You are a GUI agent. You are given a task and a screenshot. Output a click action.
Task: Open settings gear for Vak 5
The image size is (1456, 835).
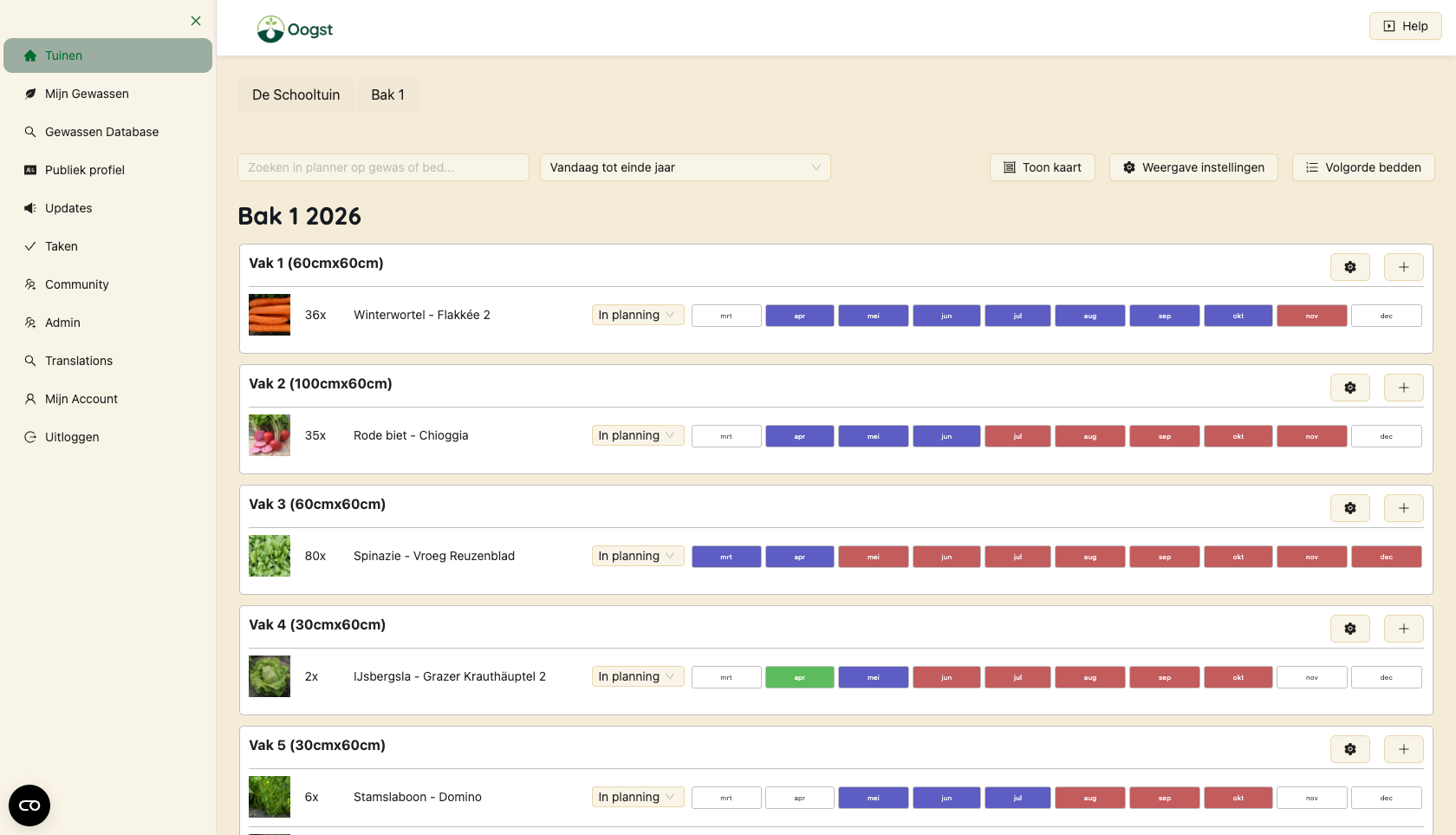click(x=1350, y=749)
